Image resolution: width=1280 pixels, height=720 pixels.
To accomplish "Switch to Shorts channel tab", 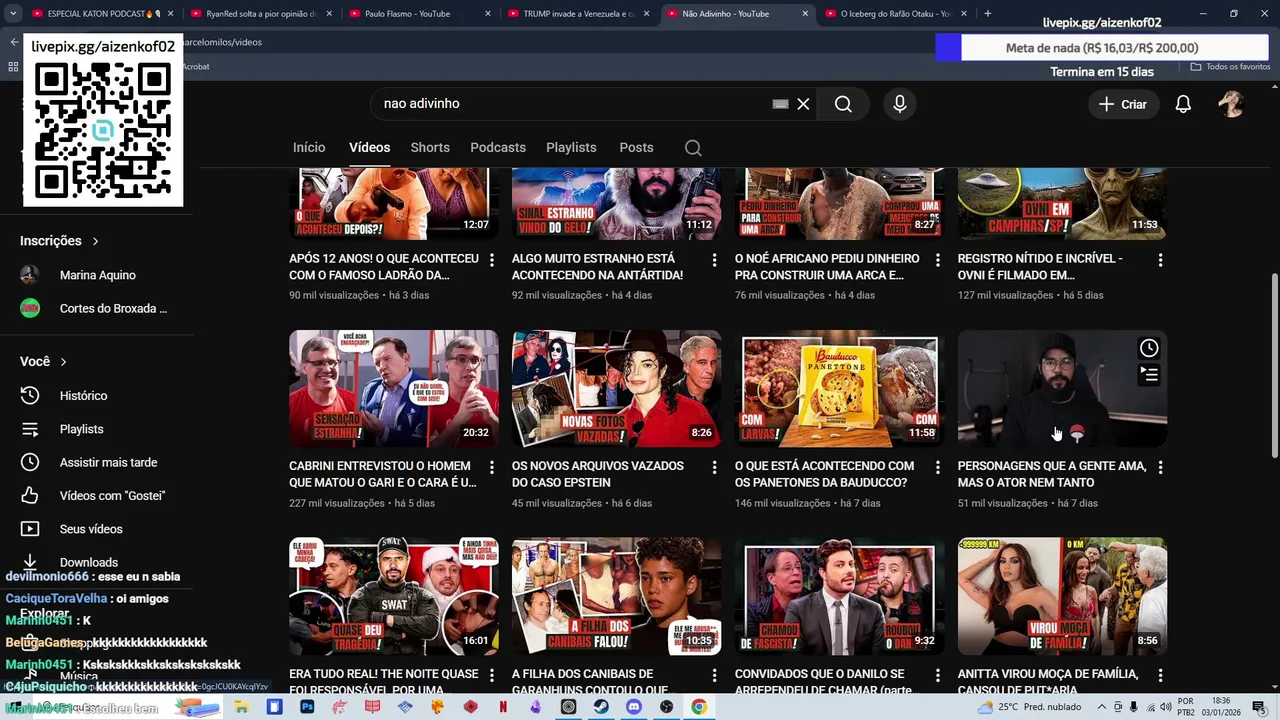I will [430, 148].
